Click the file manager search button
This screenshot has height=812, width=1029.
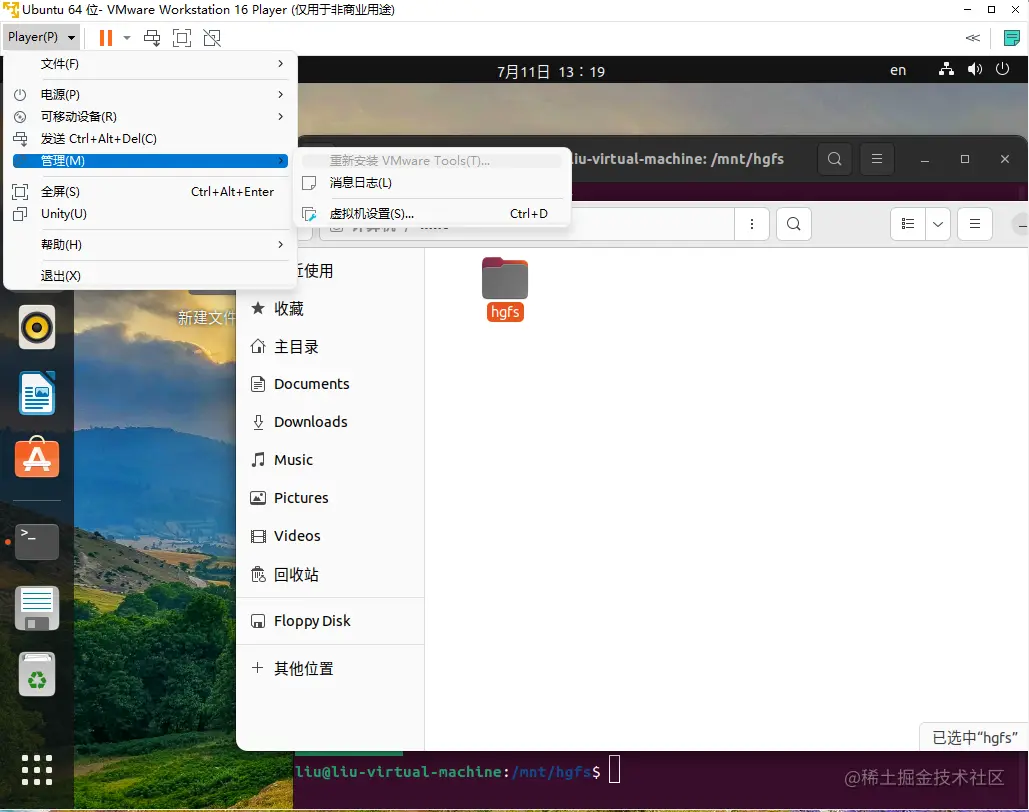[794, 224]
